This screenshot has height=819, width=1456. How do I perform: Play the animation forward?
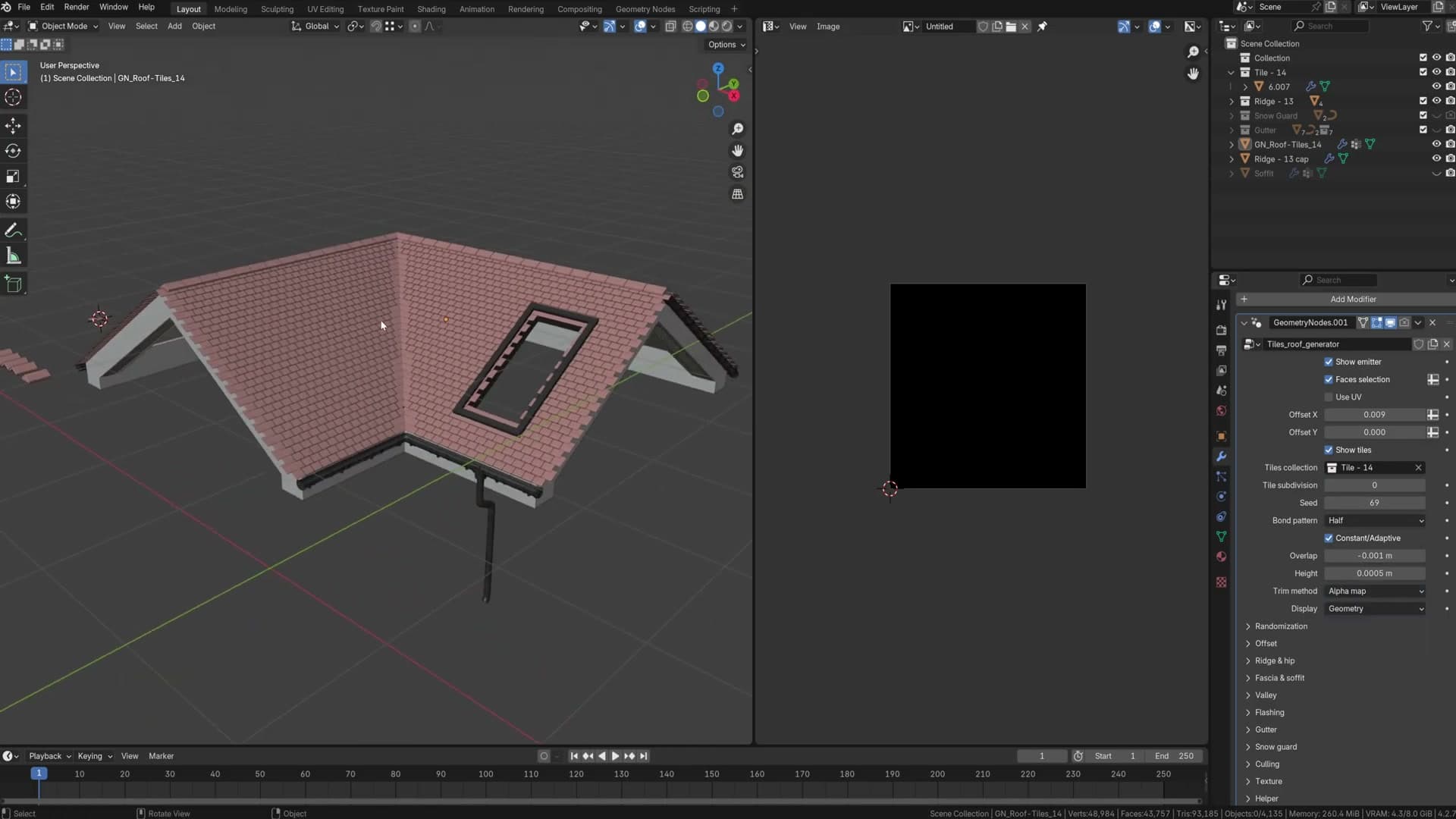click(615, 756)
